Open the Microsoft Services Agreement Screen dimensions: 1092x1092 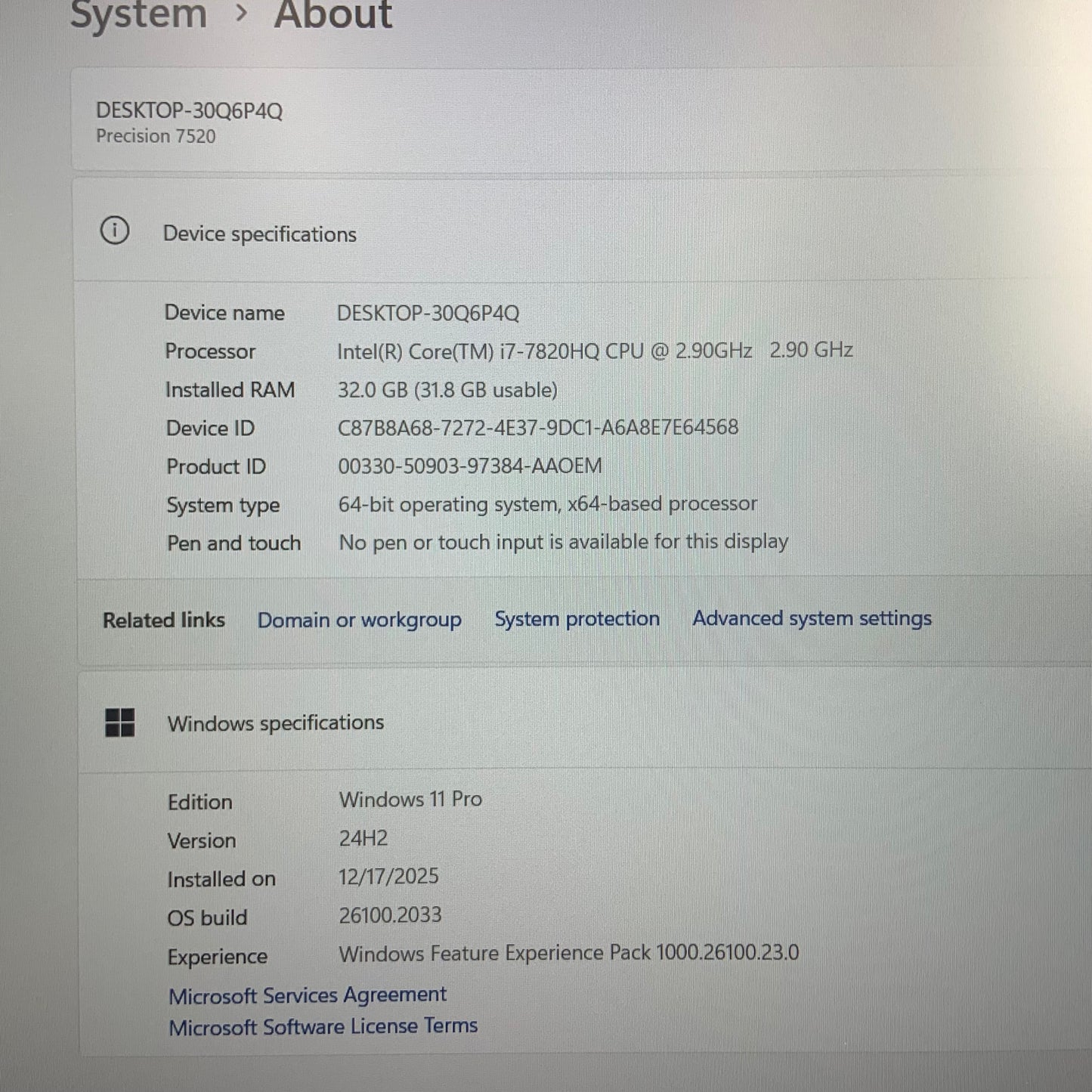(x=308, y=995)
